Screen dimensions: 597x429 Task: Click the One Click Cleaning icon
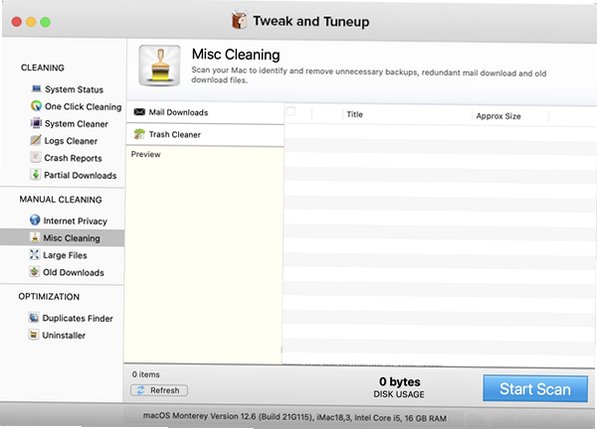(36, 105)
